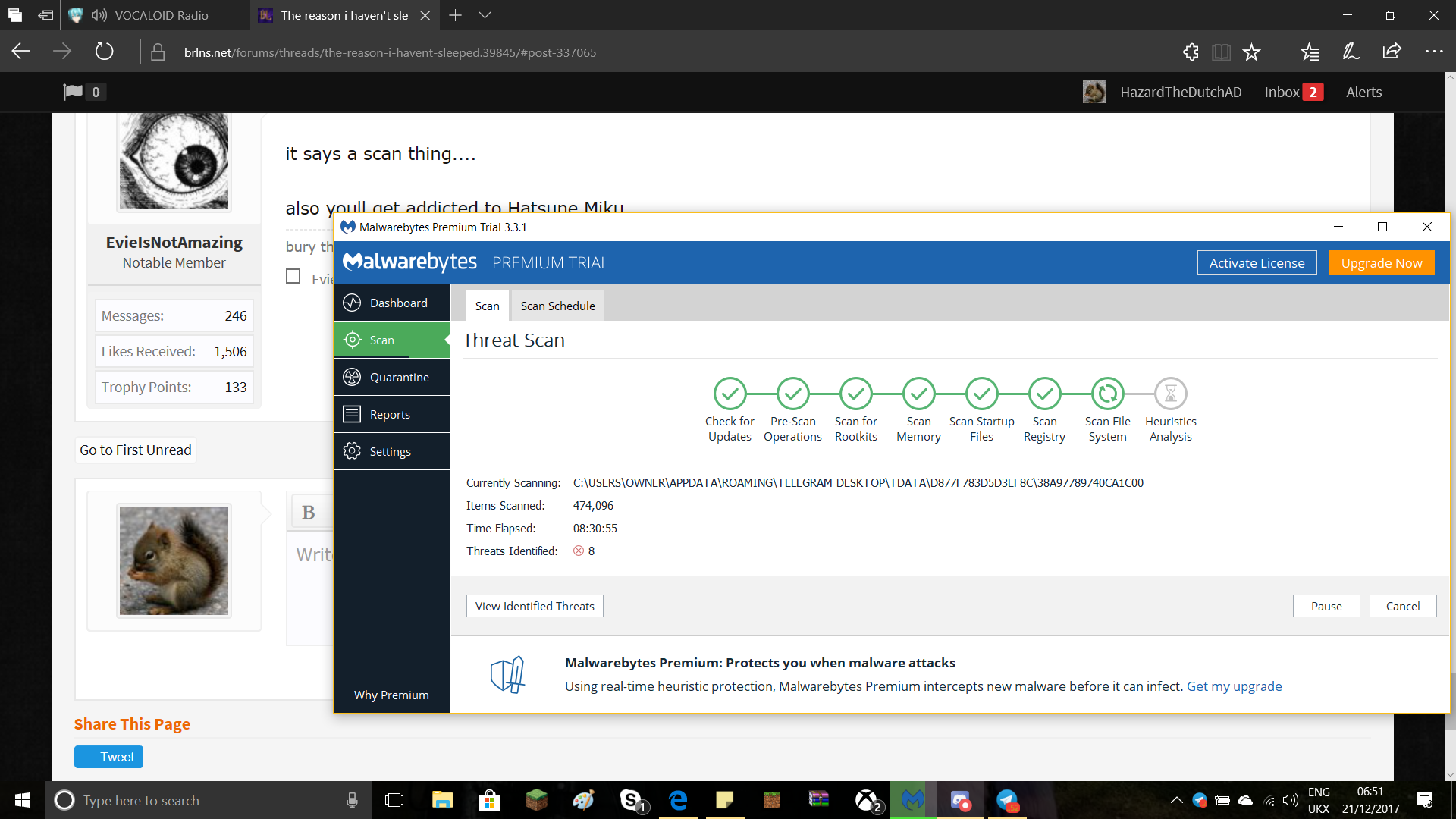Click the Tweet button
The height and width of the screenshot is (819, 1456).
point(108,757)
